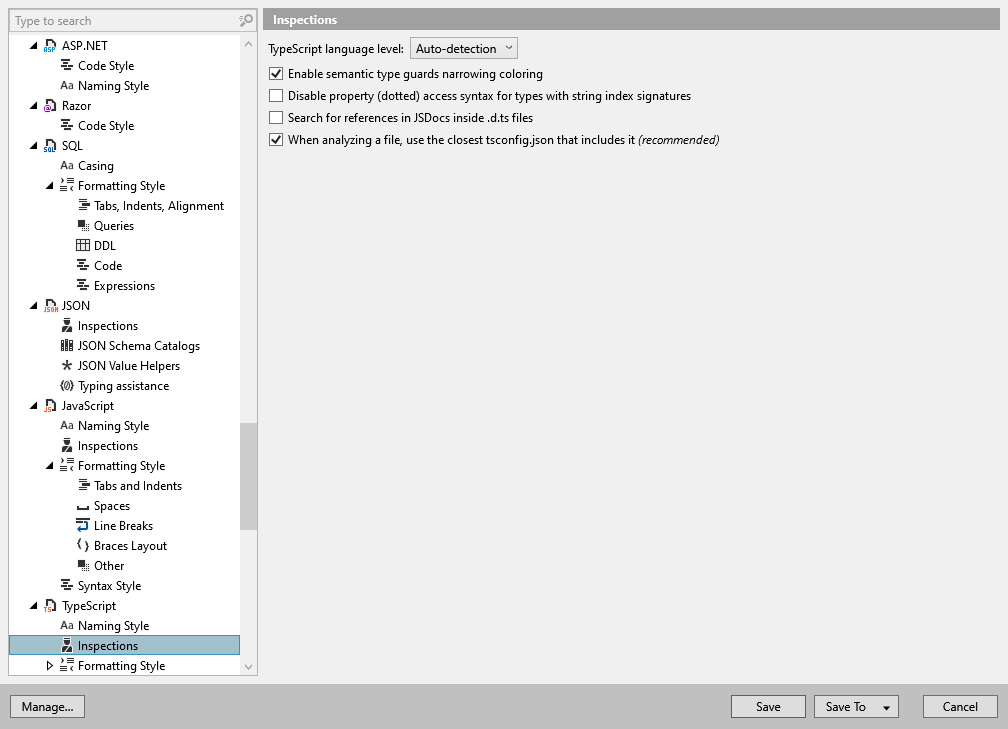Click the Manage button
Viewport: 1008px width, 729px height.
click(47, 706)
